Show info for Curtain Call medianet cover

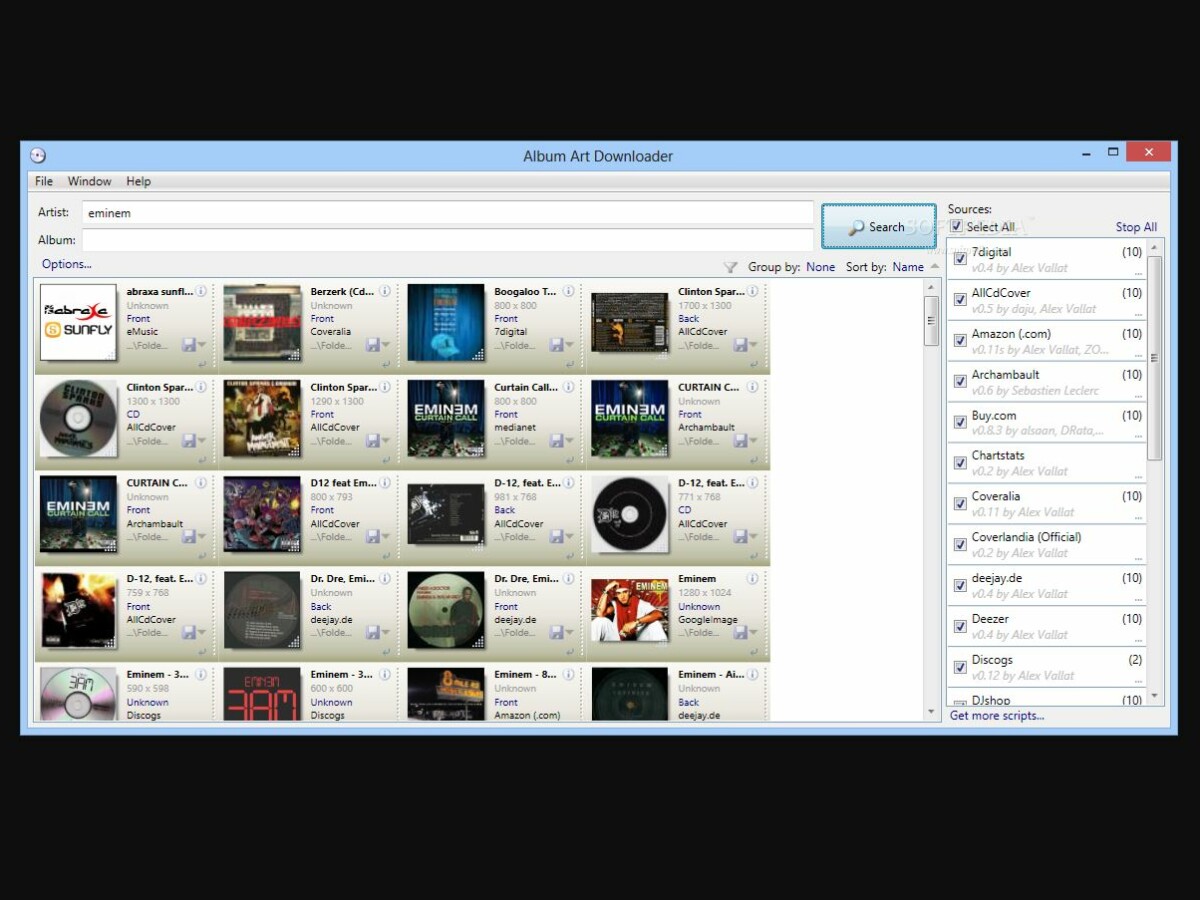pyautogui.click(x=568, y=387)
